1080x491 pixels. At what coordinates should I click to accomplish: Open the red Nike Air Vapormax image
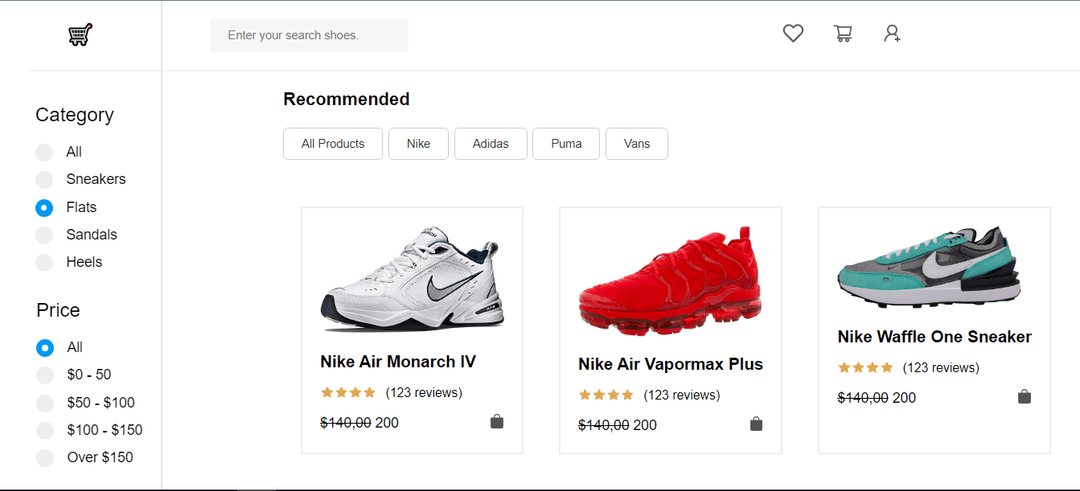(670, 280)
